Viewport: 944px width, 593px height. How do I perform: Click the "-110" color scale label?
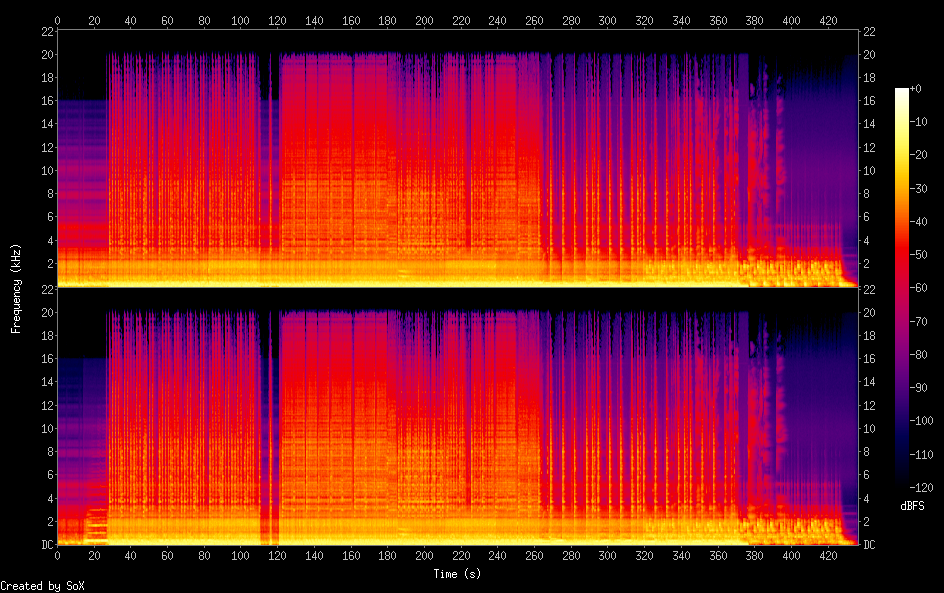921,455
